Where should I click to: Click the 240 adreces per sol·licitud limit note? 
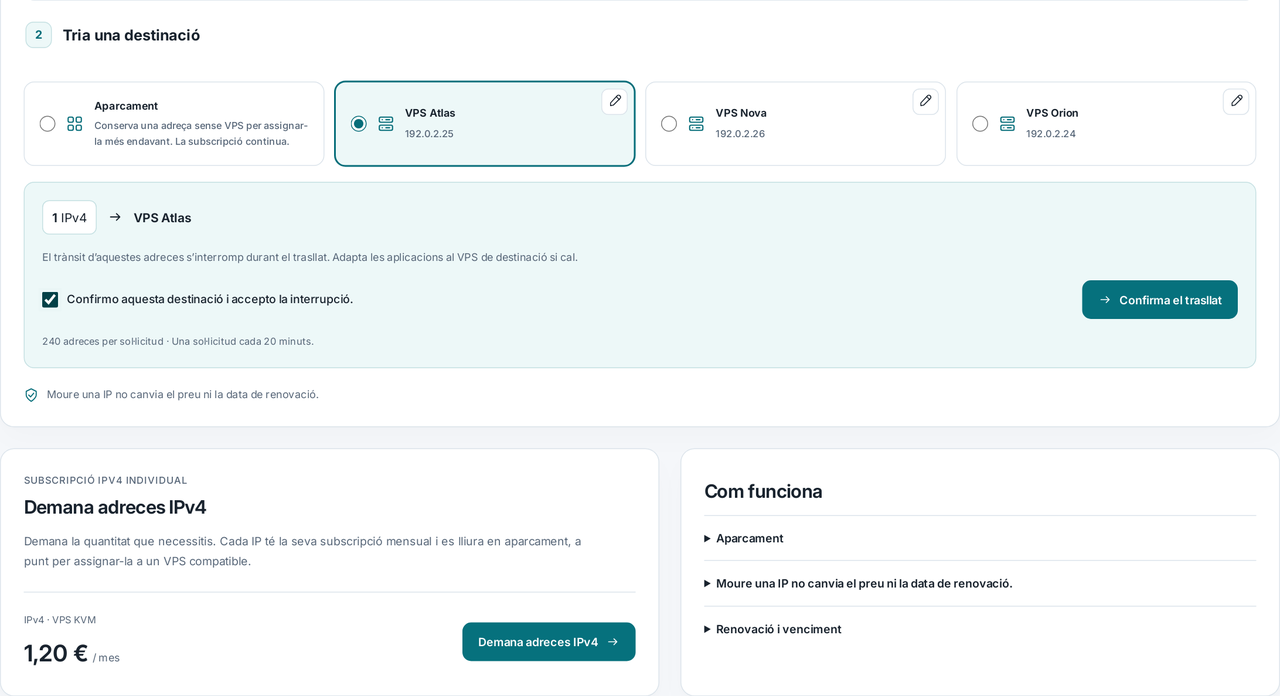pyautogui.click(x=178, y=341)
